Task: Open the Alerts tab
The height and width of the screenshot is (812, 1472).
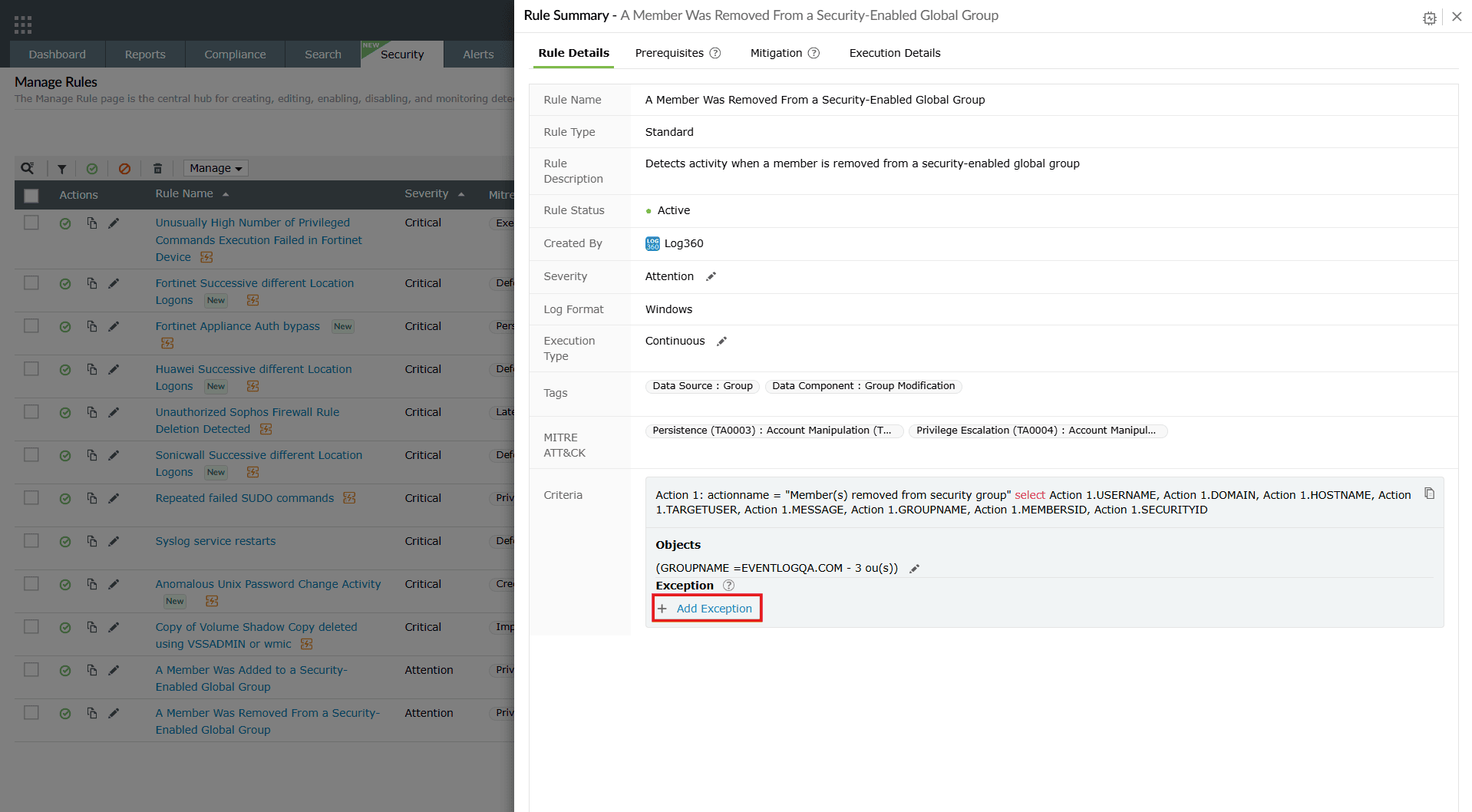Action: click(x=478, y=54)
